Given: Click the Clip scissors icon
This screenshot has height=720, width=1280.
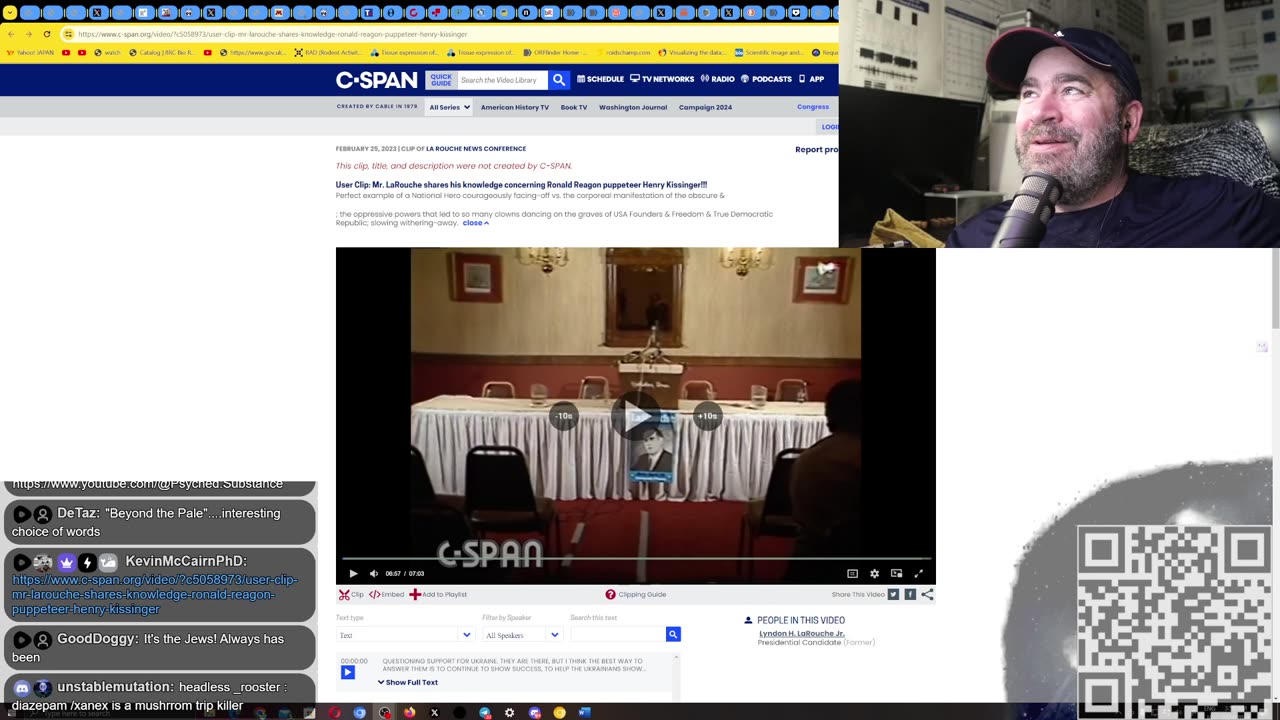Looking at the screenshot, I should 344,594.
